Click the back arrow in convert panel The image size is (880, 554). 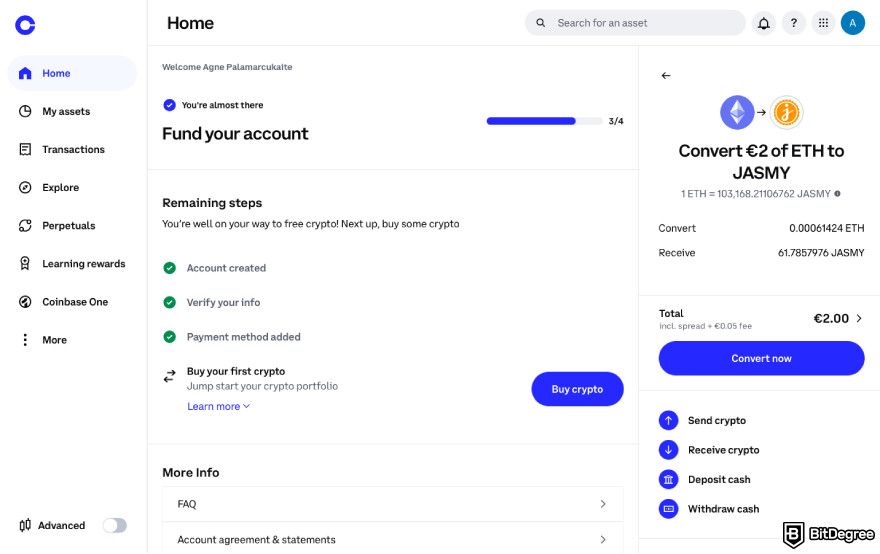(666, 76)
